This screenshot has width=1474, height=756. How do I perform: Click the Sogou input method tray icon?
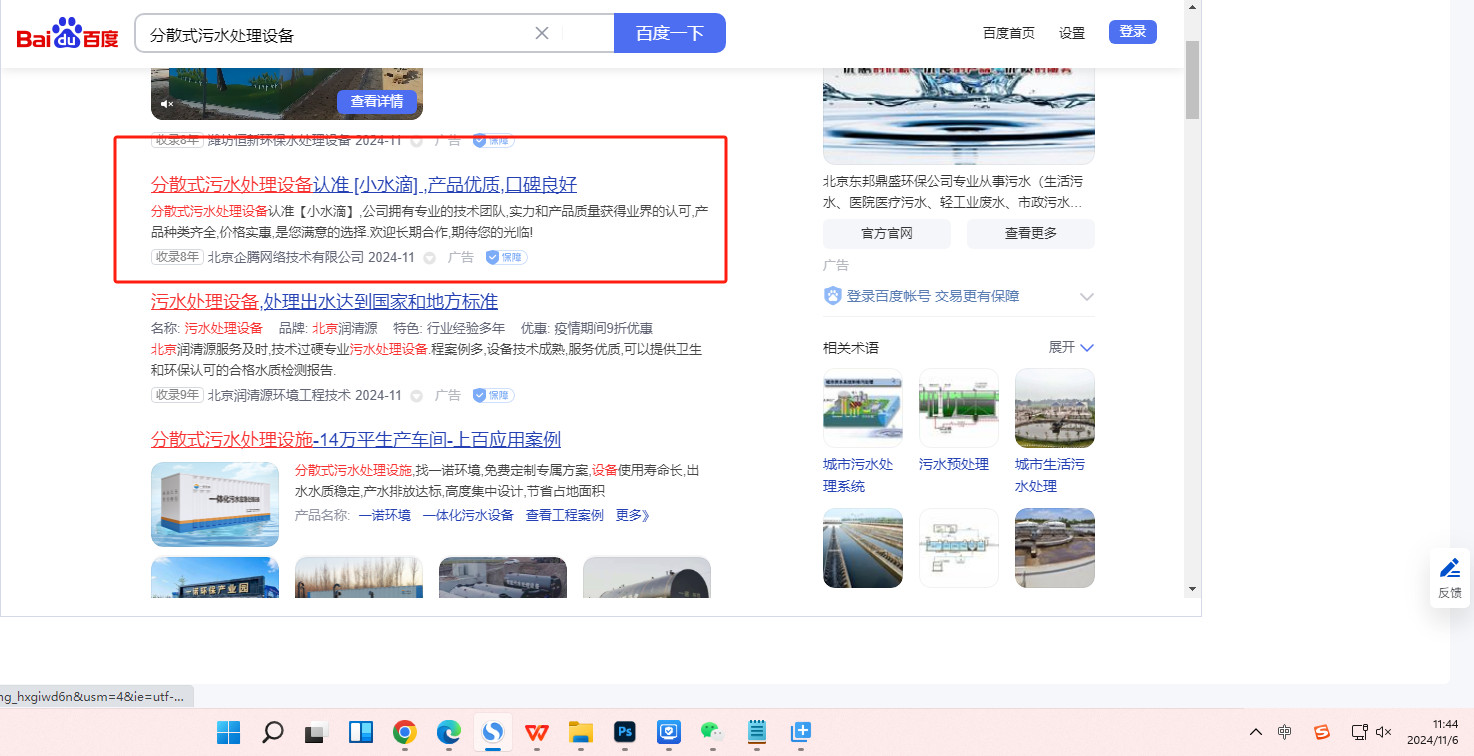click(x=1322, y=732)
